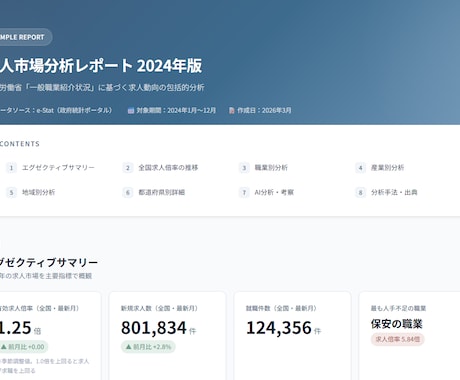The width and height of the screenshot is (460, 380).
Task: Click the 対象期間:2024年1月〜12月 text
Action: click(x=176, y=110)
